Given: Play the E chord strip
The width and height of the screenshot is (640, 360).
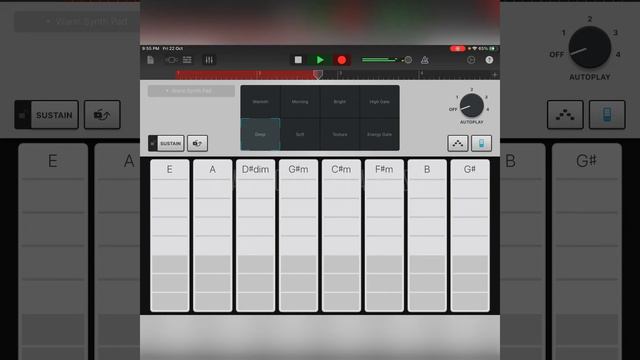Looking at the screenshot, I should [x=170, y=236].
